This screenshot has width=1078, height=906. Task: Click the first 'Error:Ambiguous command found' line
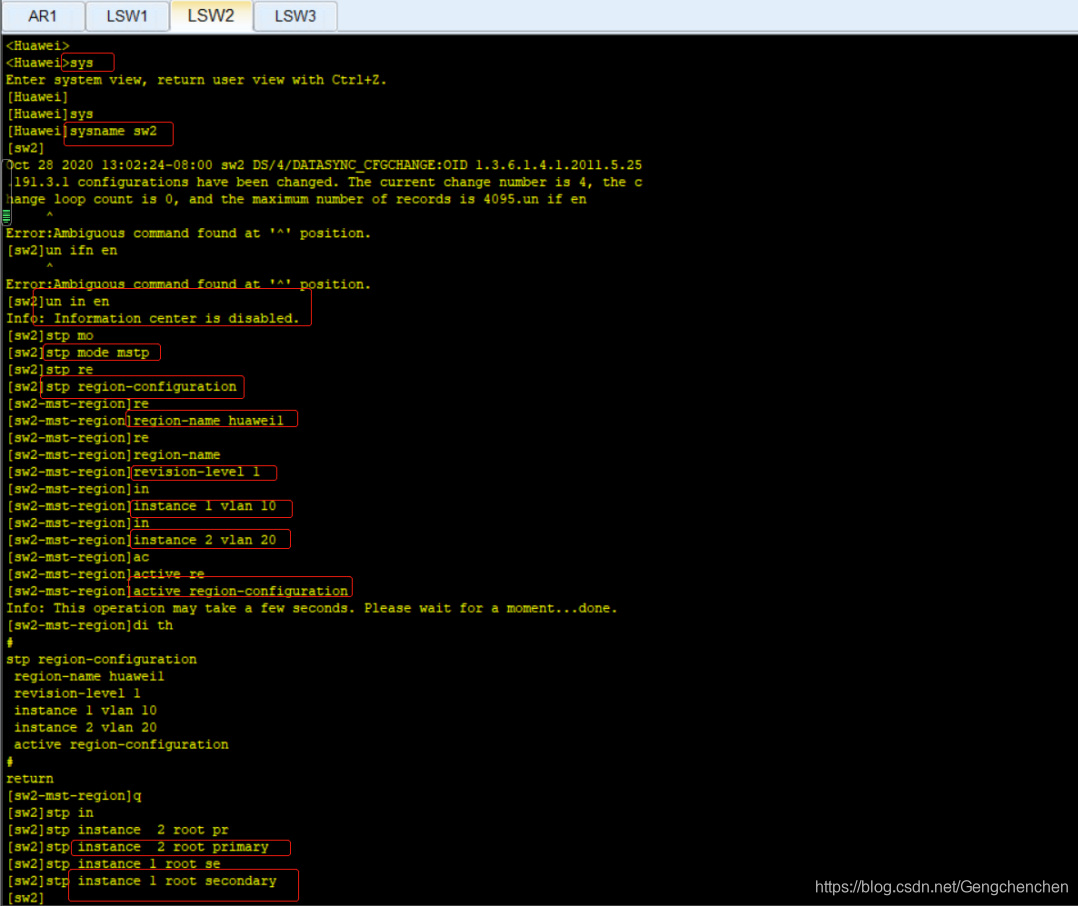188,234
